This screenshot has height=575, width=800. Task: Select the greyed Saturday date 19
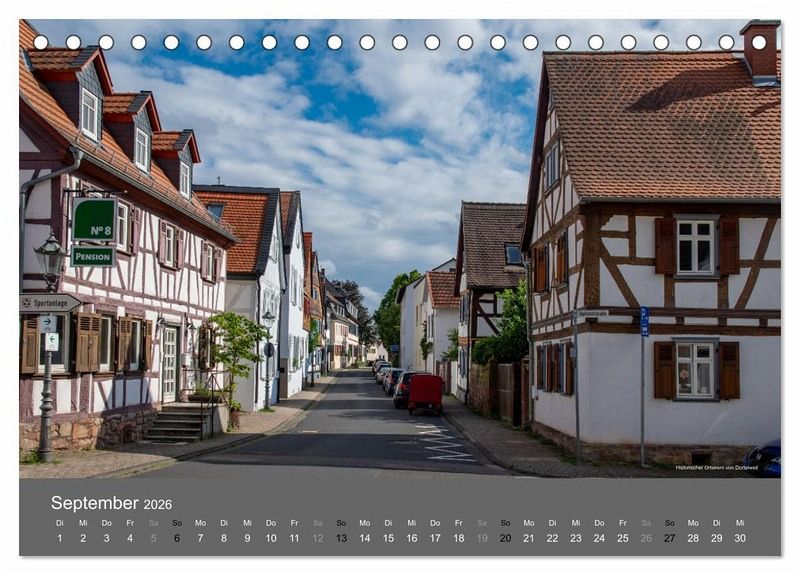tap(482, 538)
